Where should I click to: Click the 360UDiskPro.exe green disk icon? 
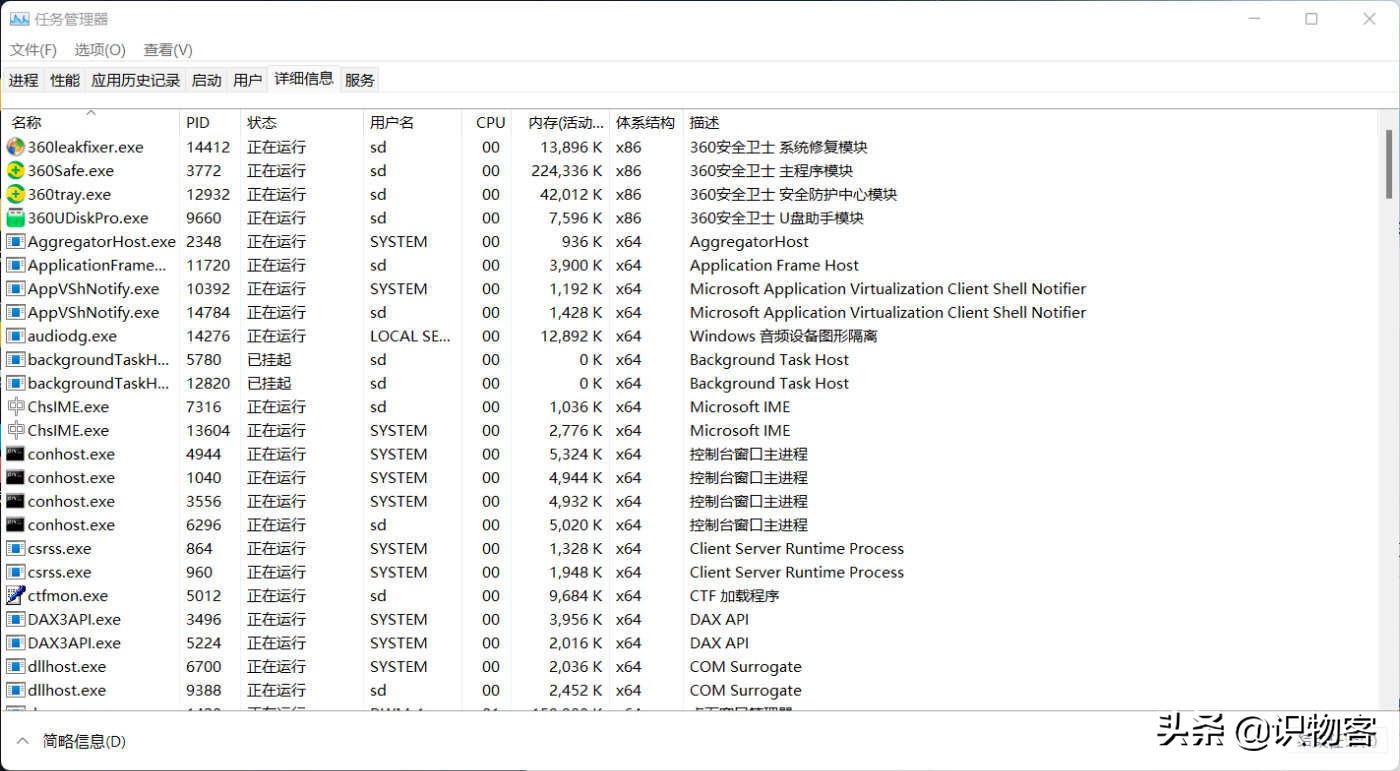(16, 218)
